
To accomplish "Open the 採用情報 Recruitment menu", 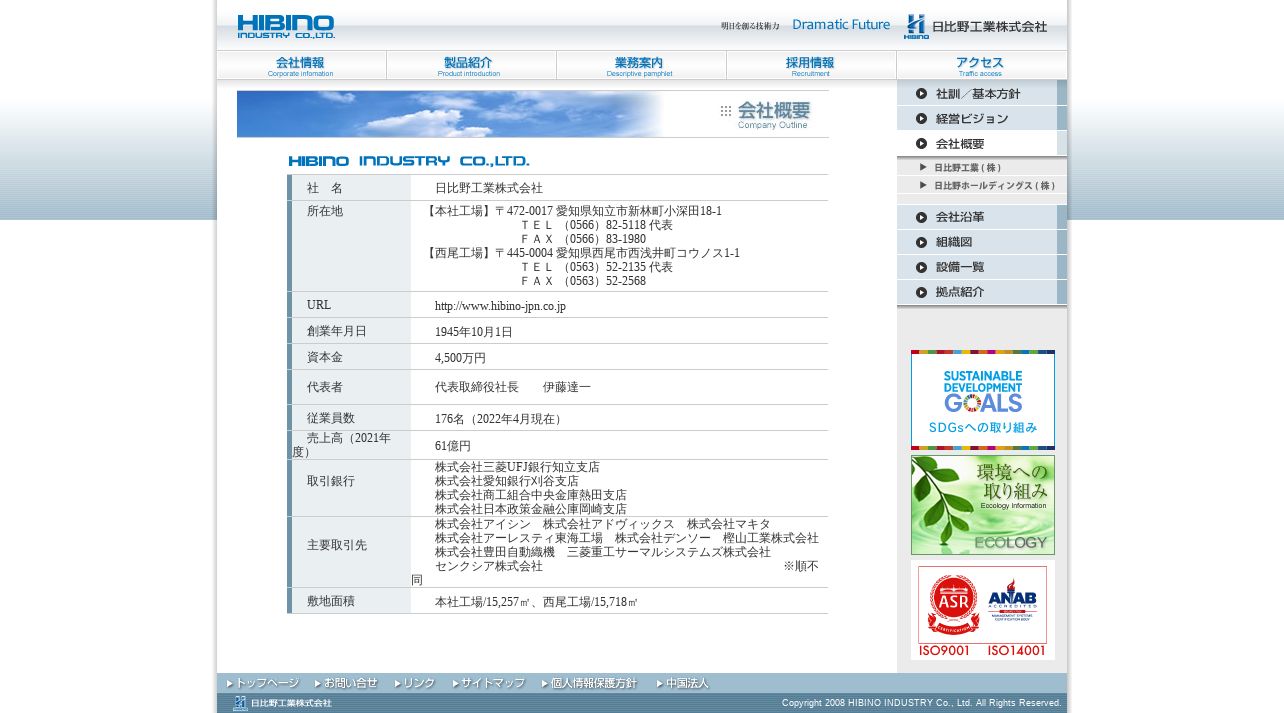I will click(811, 66).
